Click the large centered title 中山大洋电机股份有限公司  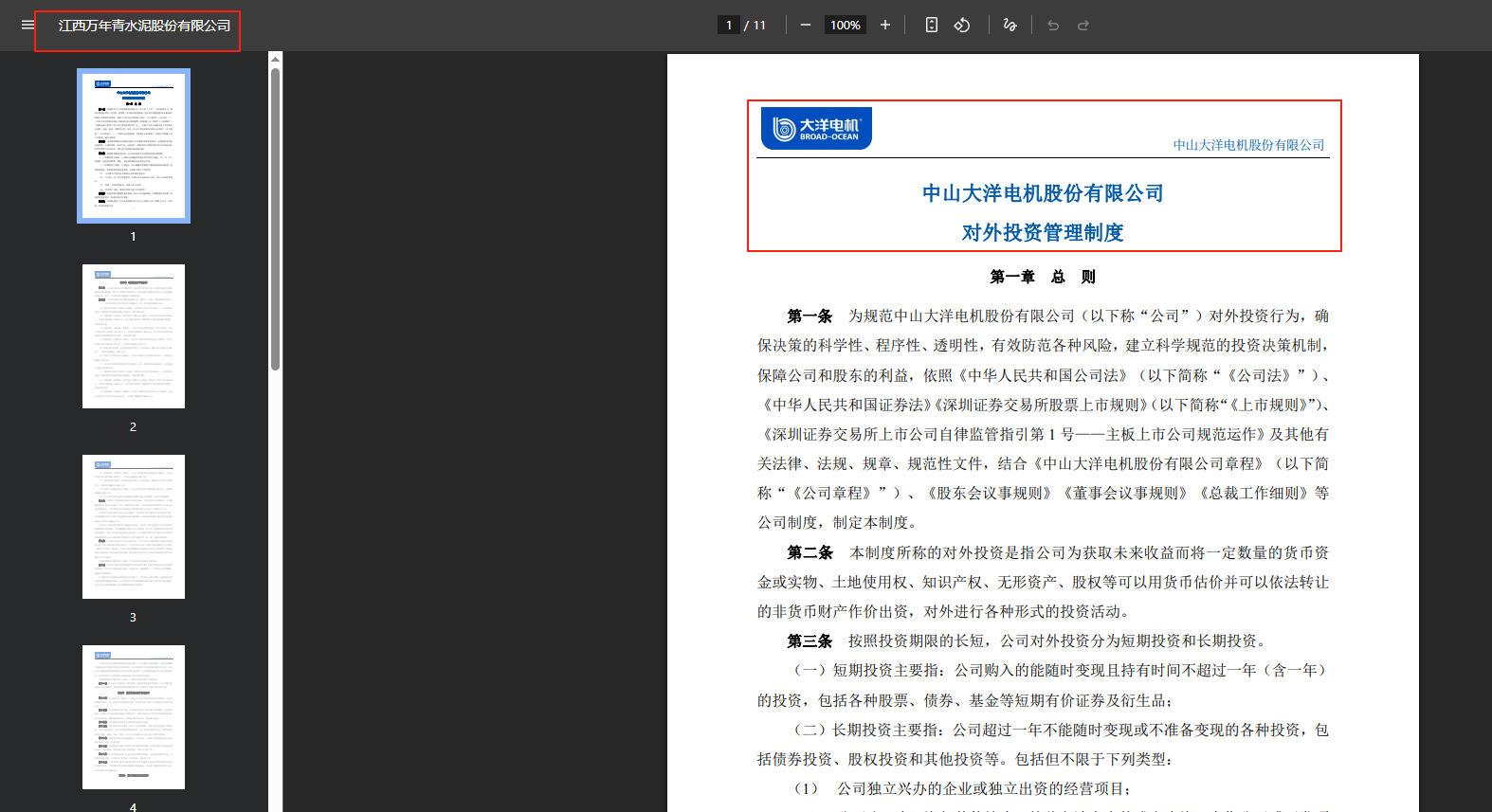pyautogui.click(x=1043, y=193)
